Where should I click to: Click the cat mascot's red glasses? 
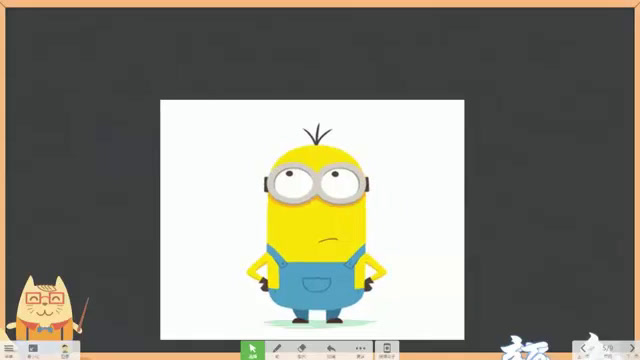pos(45,298)
